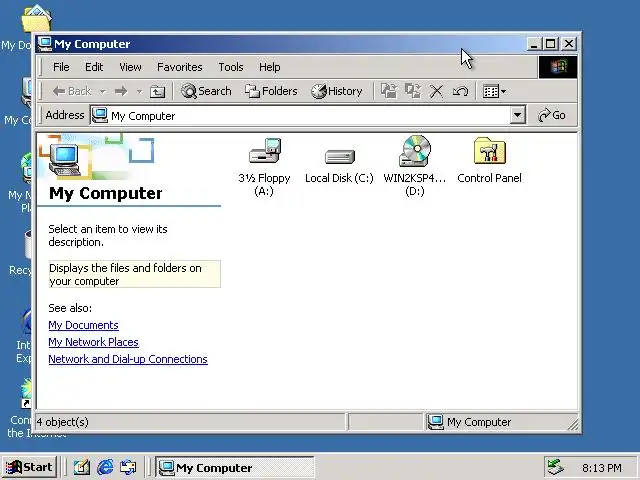
Task: Open the File menu
Action: [61, 67]
